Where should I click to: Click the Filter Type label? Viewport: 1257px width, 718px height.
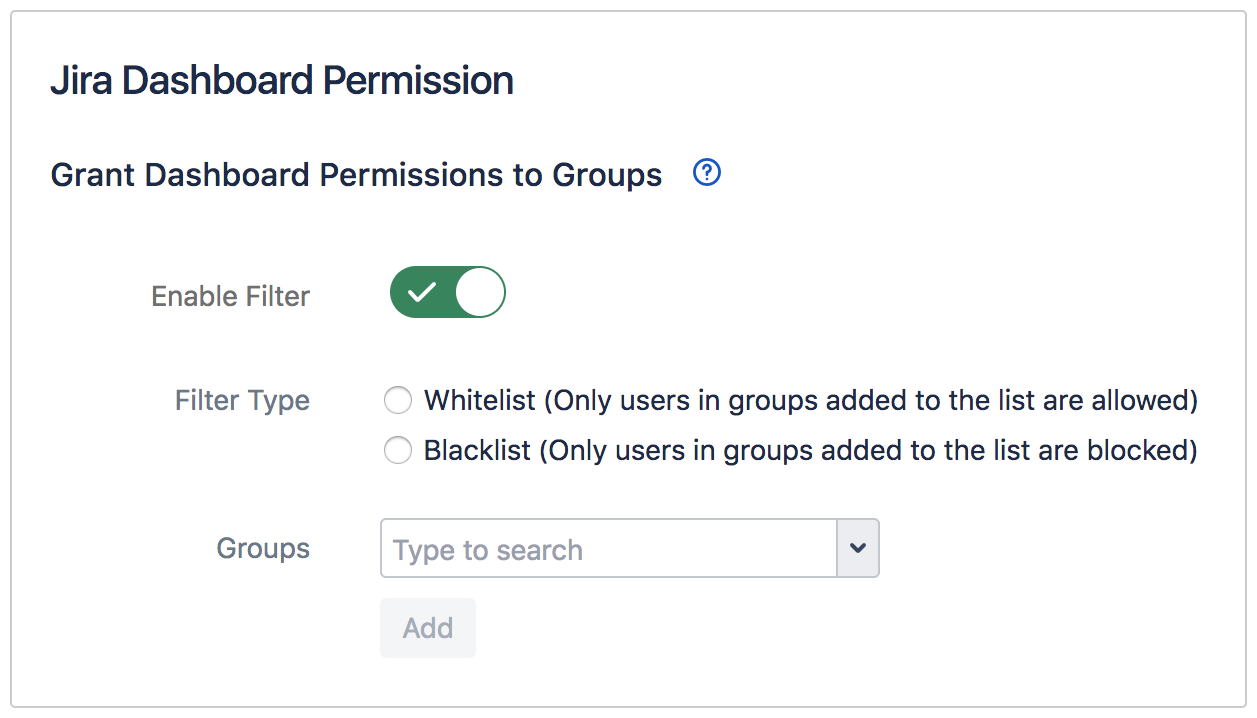coord(242,400)
